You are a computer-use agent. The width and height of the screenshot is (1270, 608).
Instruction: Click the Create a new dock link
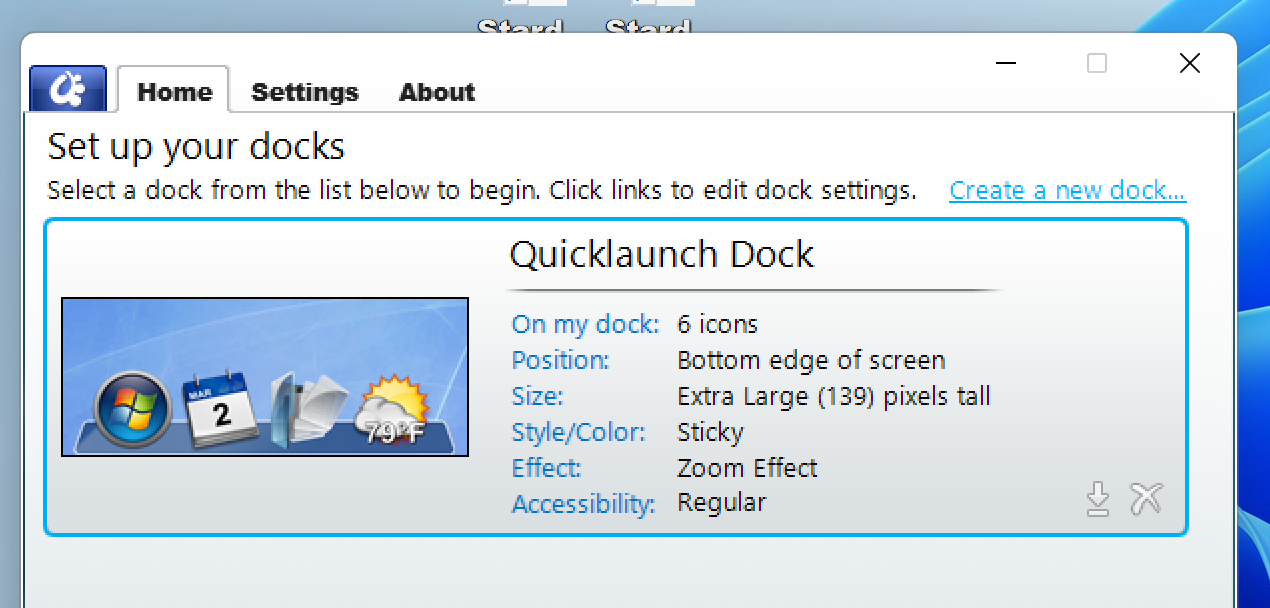(x=1067, y=190)
